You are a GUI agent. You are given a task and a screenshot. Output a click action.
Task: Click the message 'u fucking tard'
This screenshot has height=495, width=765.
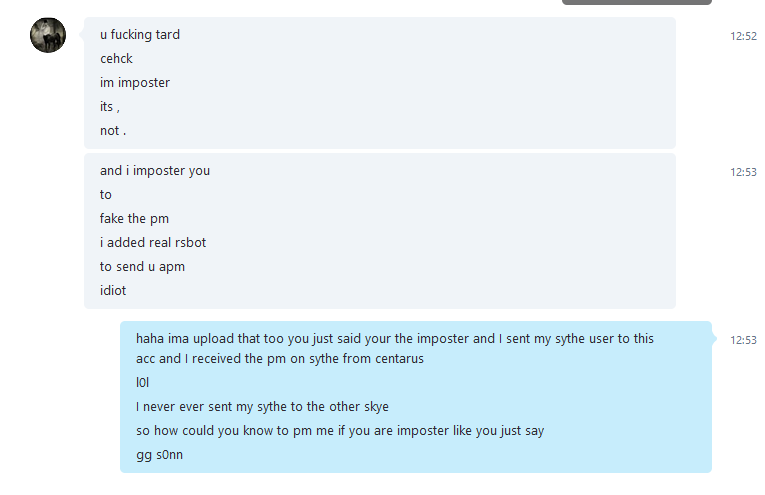tap(140, 35)
